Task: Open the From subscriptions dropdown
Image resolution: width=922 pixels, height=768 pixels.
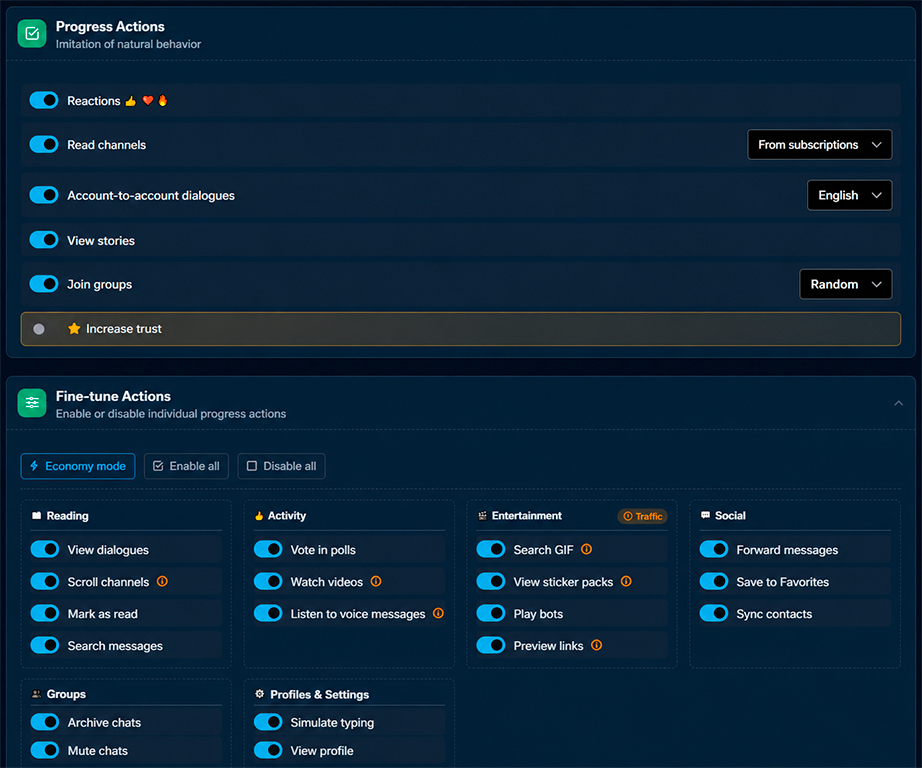Action: 820,145
